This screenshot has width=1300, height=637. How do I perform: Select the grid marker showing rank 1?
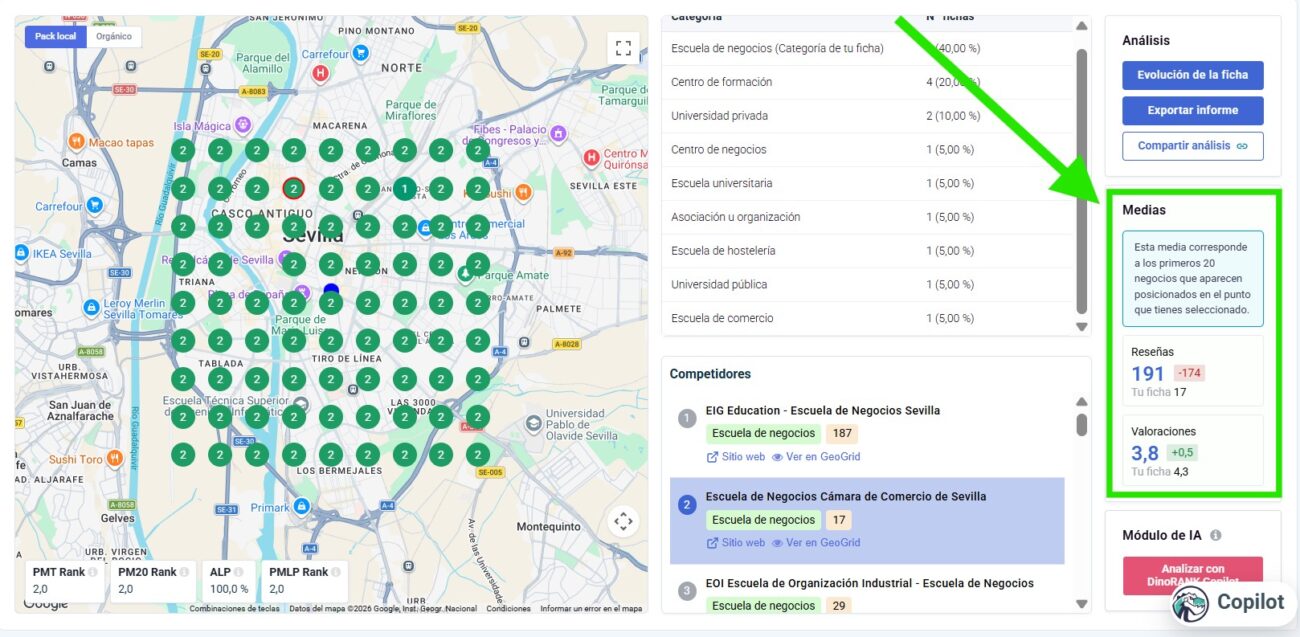tap(404, 188)
